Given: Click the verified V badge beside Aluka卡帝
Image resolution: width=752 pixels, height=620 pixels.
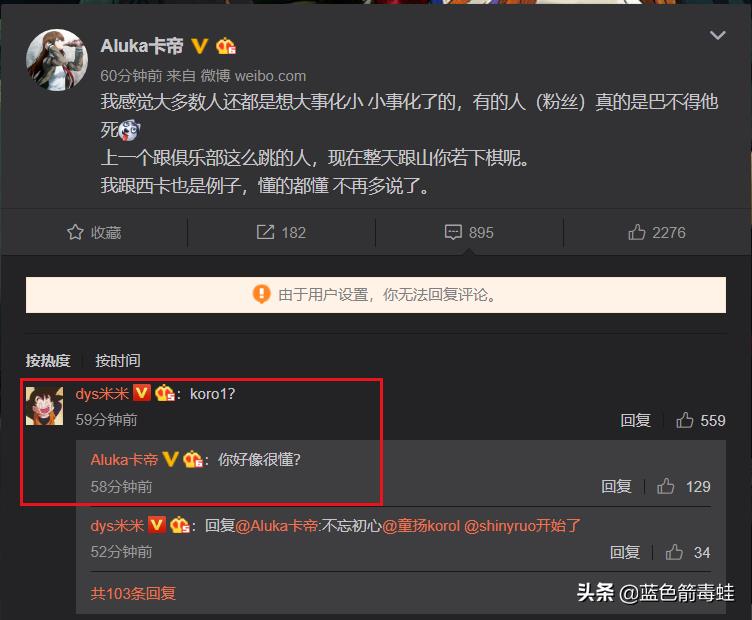Looking at the screenshot, I should tap(199, 46).
